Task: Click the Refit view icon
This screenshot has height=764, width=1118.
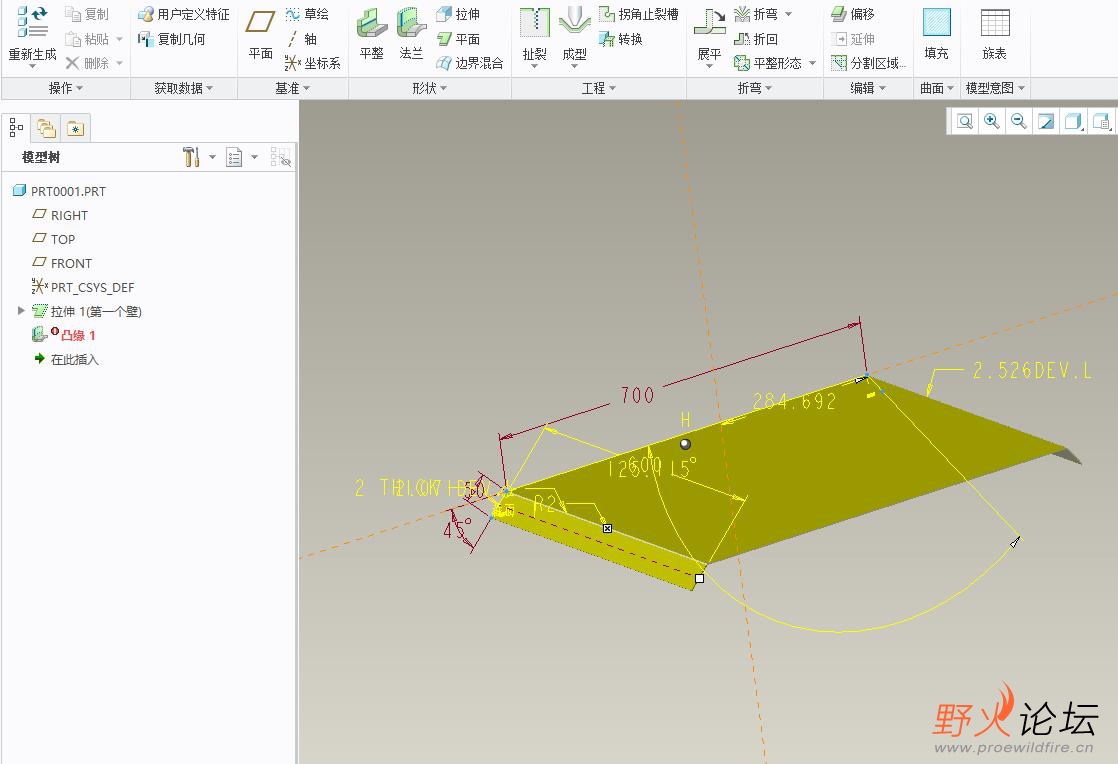Action: click(965, 121)
